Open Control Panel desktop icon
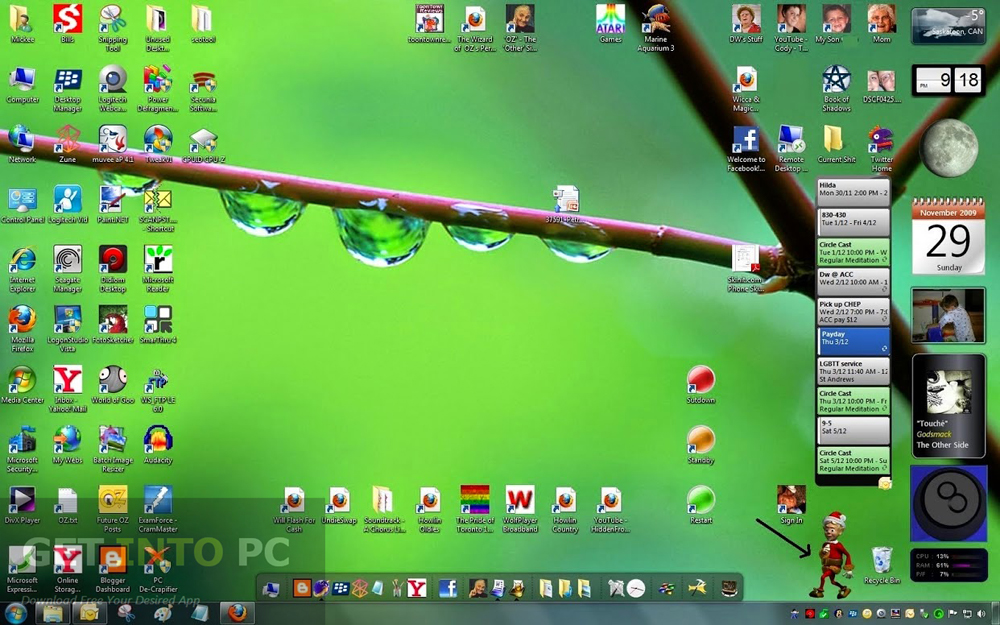Viewport: 1000px width, 625px height. (x=22, y=205)
